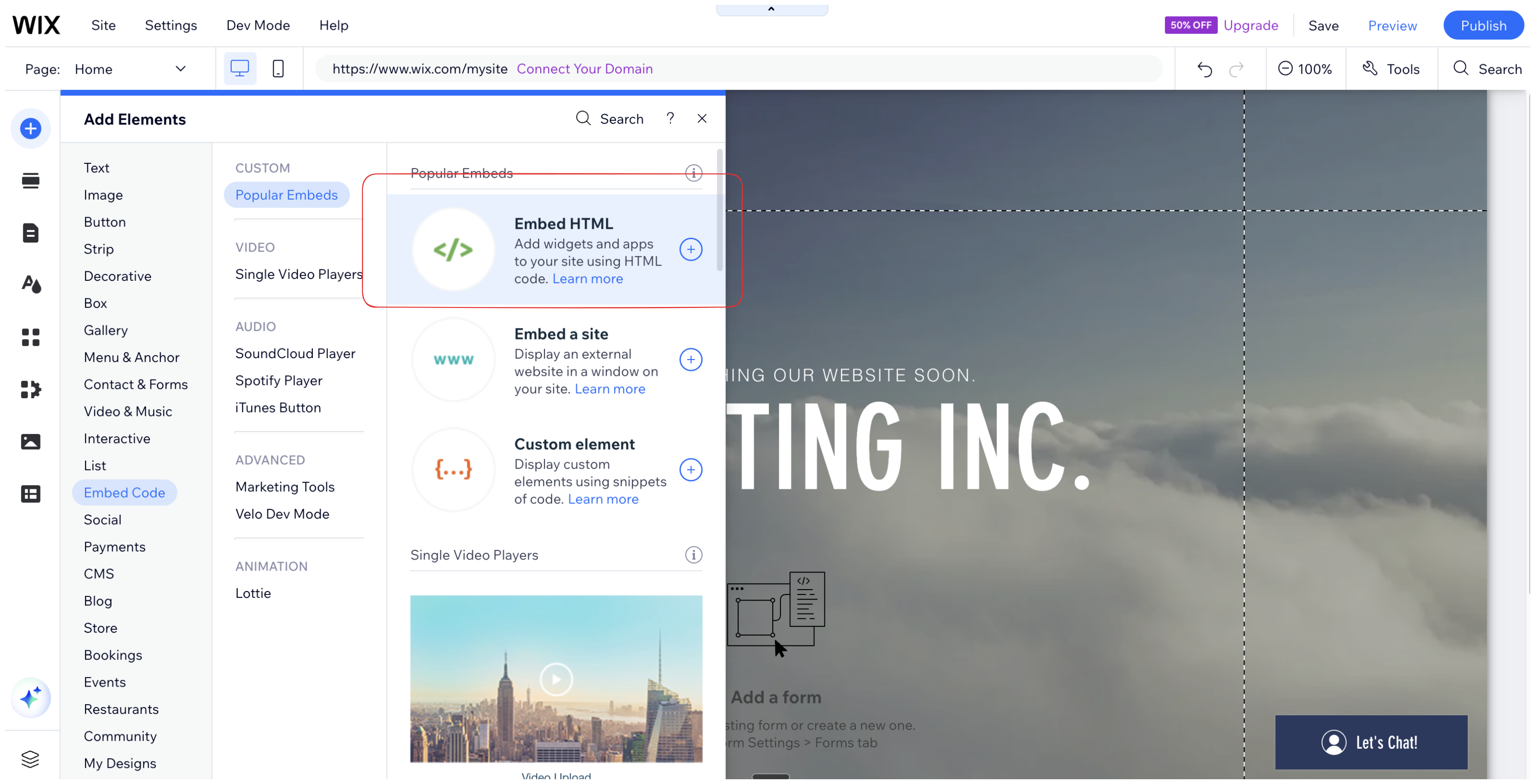Show info for Single Video Players section

[x=693, y=555]
